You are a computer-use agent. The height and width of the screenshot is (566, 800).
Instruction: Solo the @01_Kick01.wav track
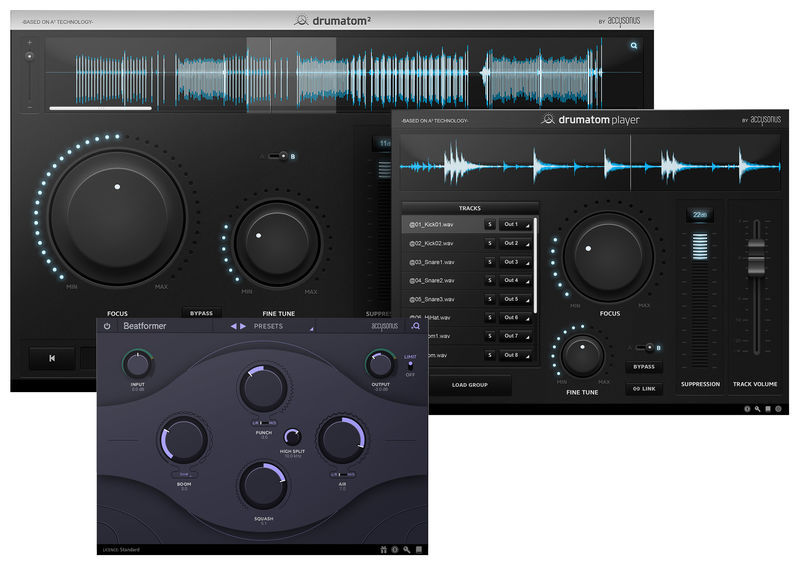490,225
